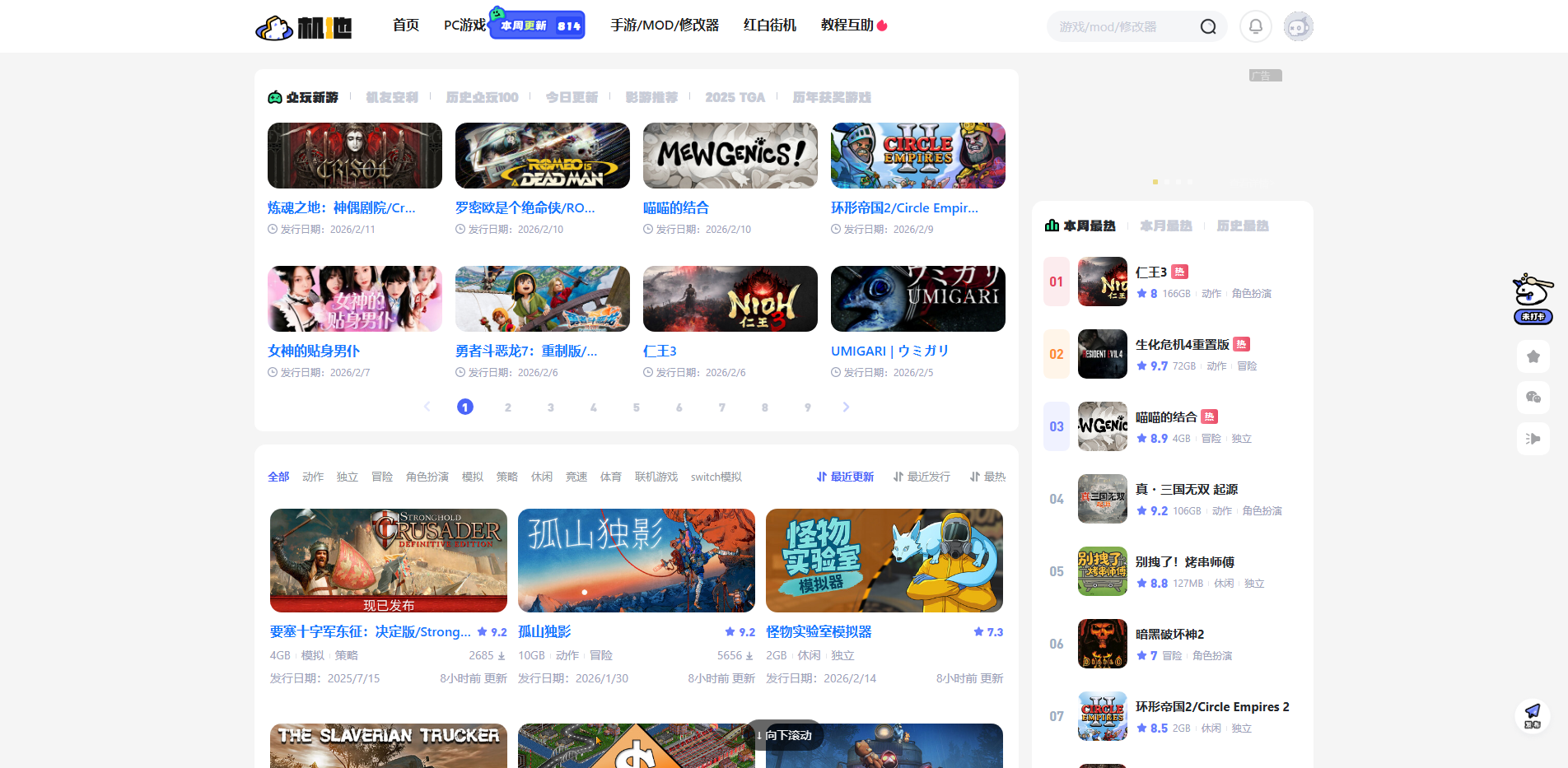Open 手游/MOD/修改器 navigation menu

(665, 26)
